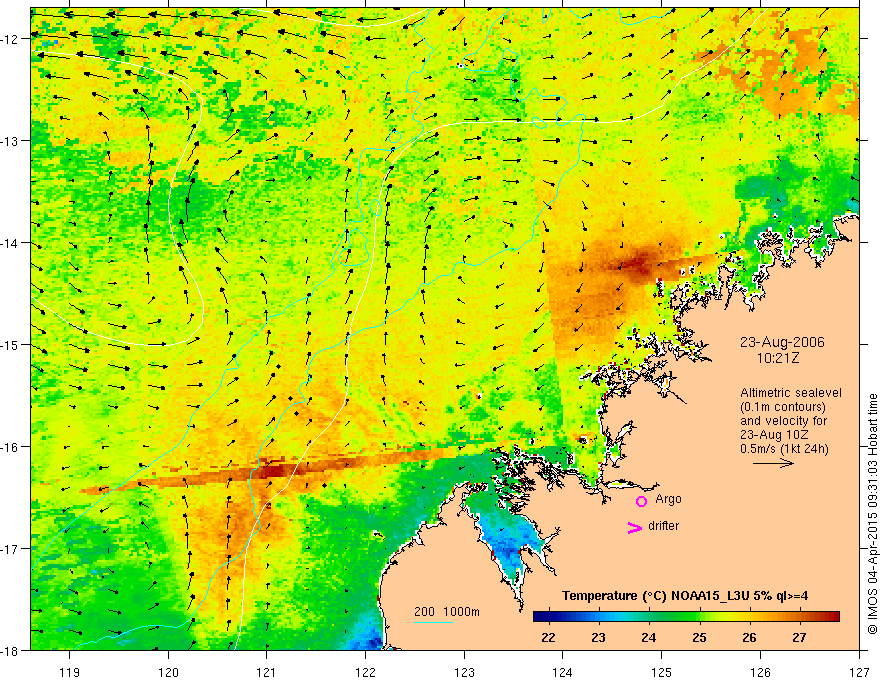Click the magenta drifter arrowhead legend icon

coord(634,527)
